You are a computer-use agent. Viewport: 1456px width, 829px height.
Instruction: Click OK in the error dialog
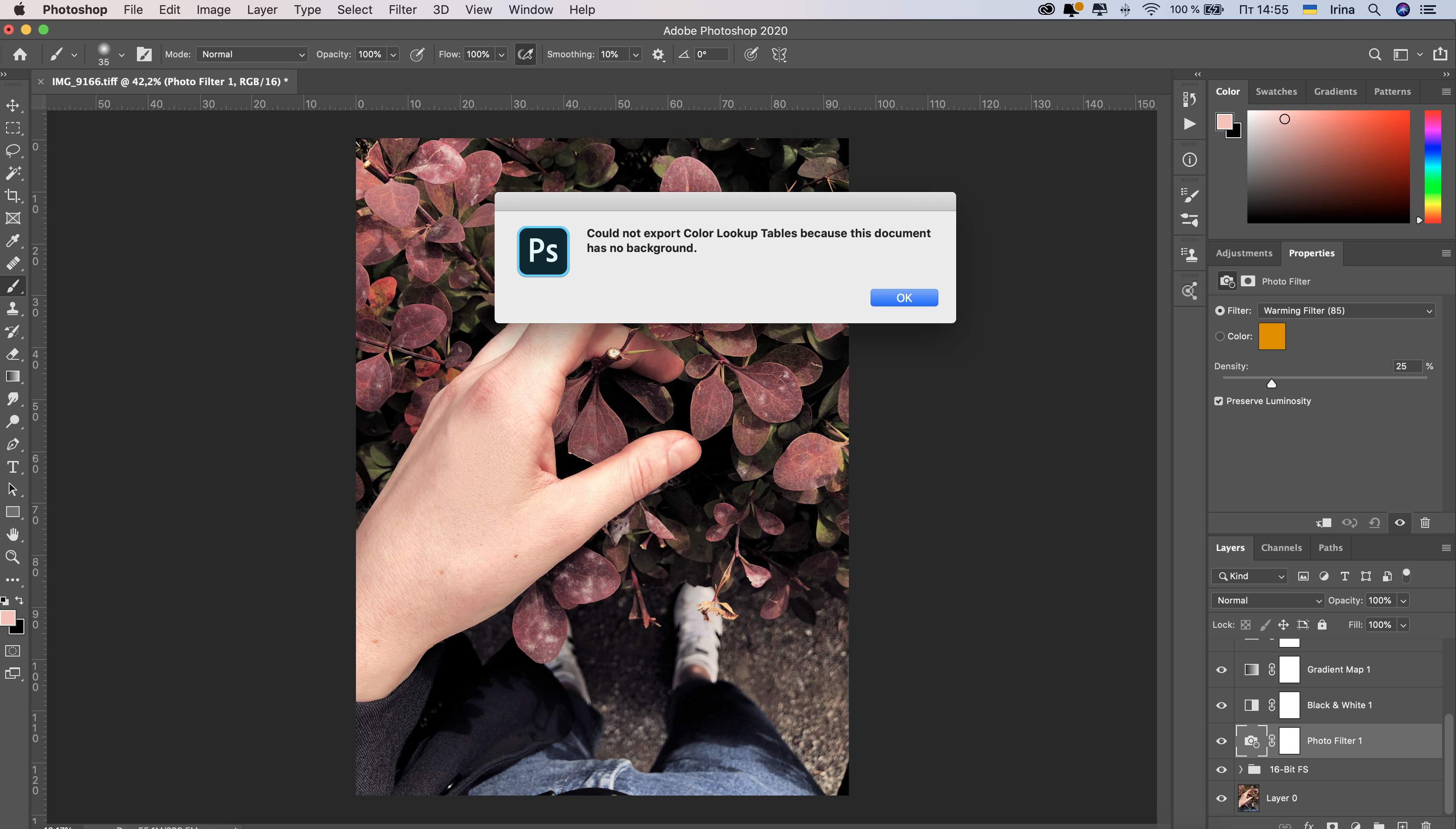pos(904,298)
